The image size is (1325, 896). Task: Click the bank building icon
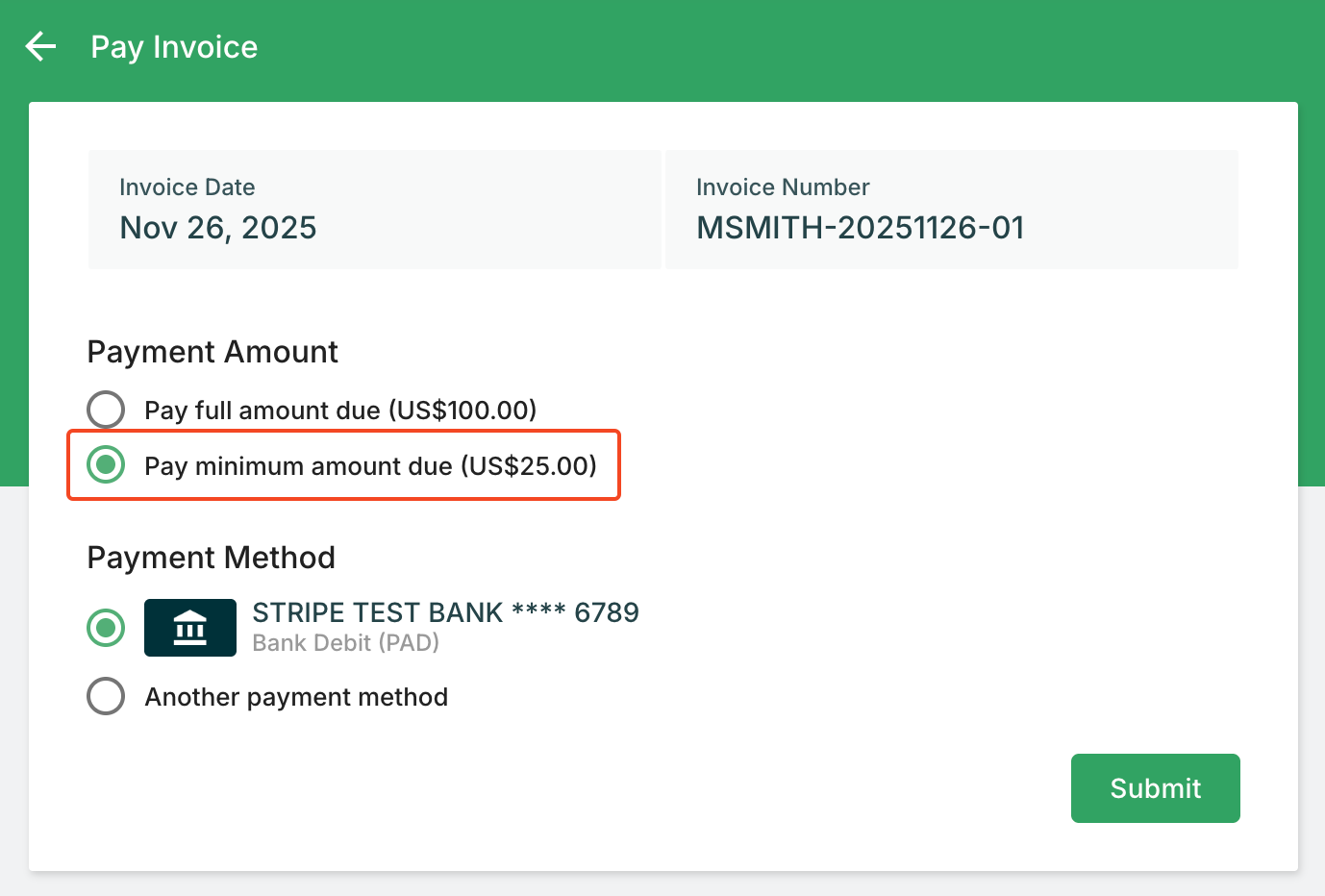point(190,628)
